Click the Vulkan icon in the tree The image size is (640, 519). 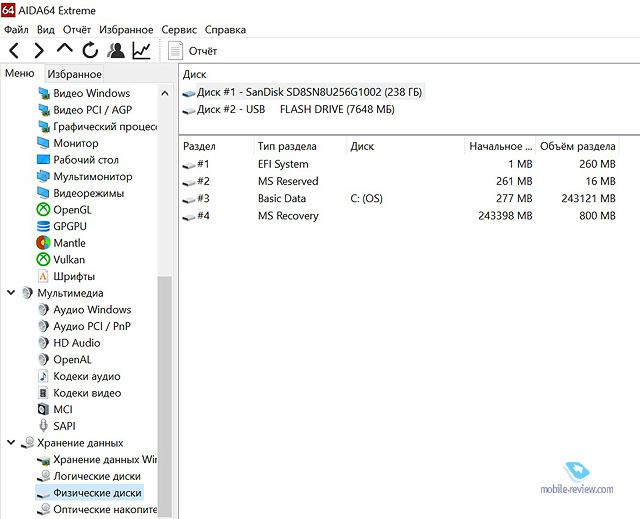point(43,260)
